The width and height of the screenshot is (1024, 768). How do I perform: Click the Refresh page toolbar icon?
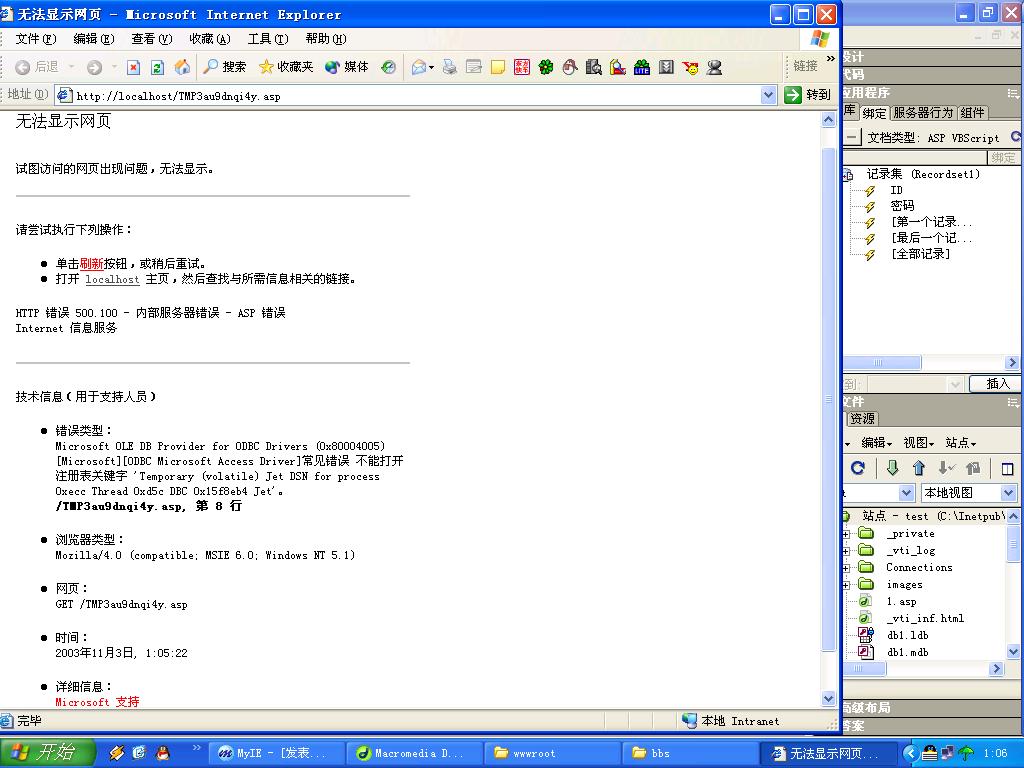[x=157, y=67]
